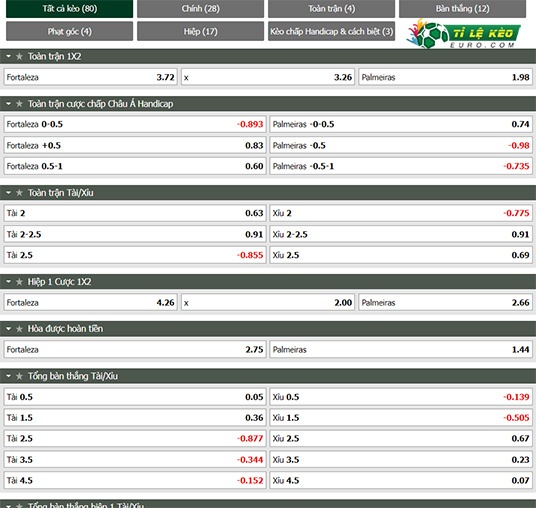The image size is (536, 508).
Task: Select Palmeiras -0.5 handicap at -0.98
Action: (x=401, y=145)
